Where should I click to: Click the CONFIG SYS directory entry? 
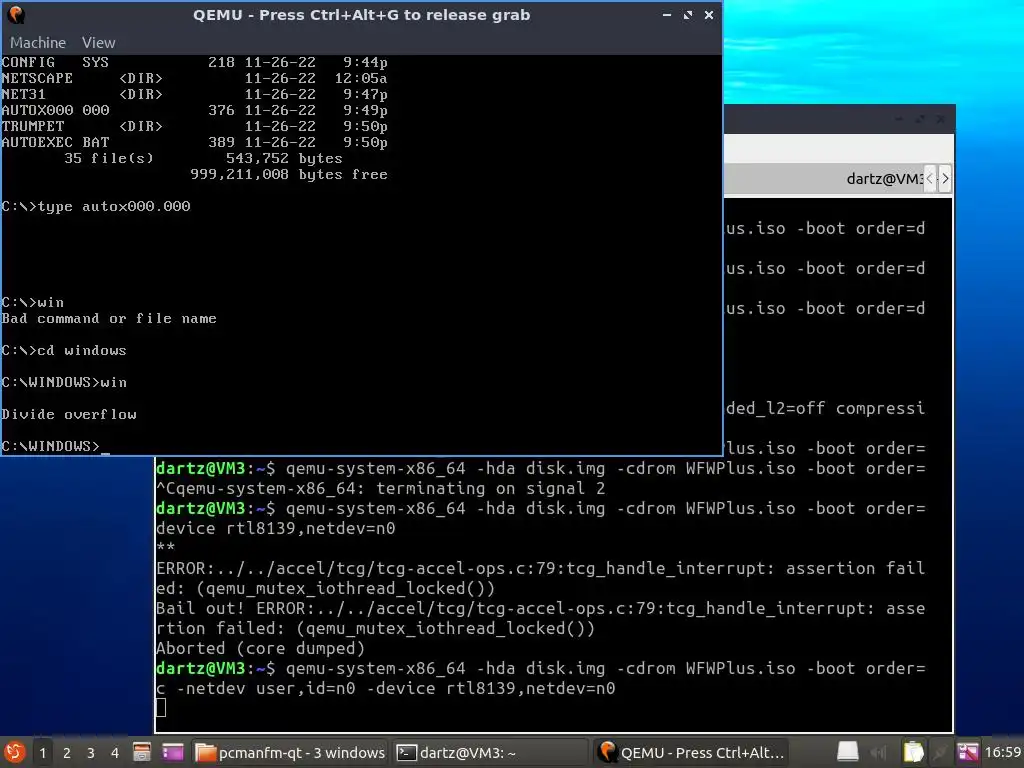195,62
